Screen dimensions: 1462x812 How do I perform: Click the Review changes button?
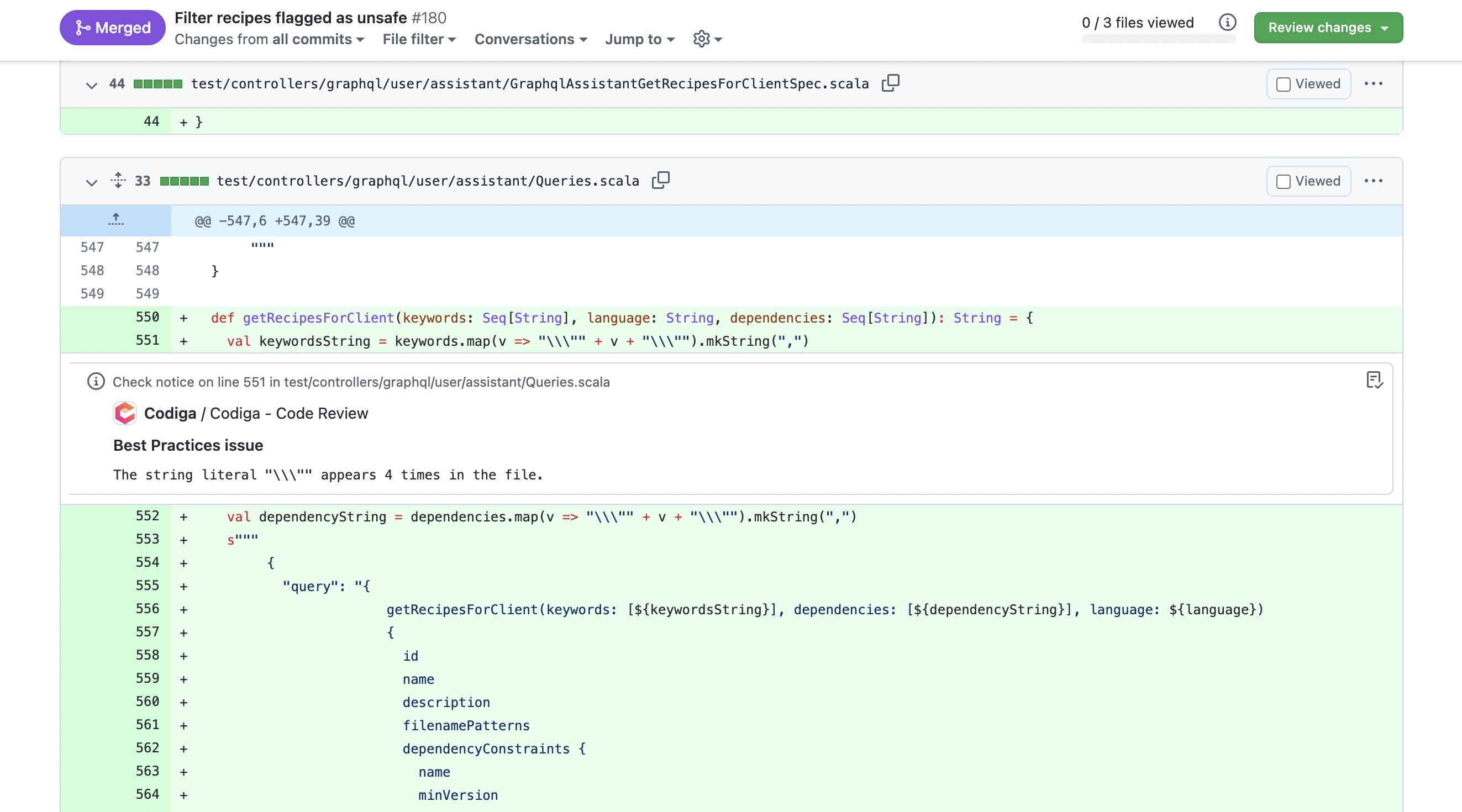click(x=1328, y=27)
